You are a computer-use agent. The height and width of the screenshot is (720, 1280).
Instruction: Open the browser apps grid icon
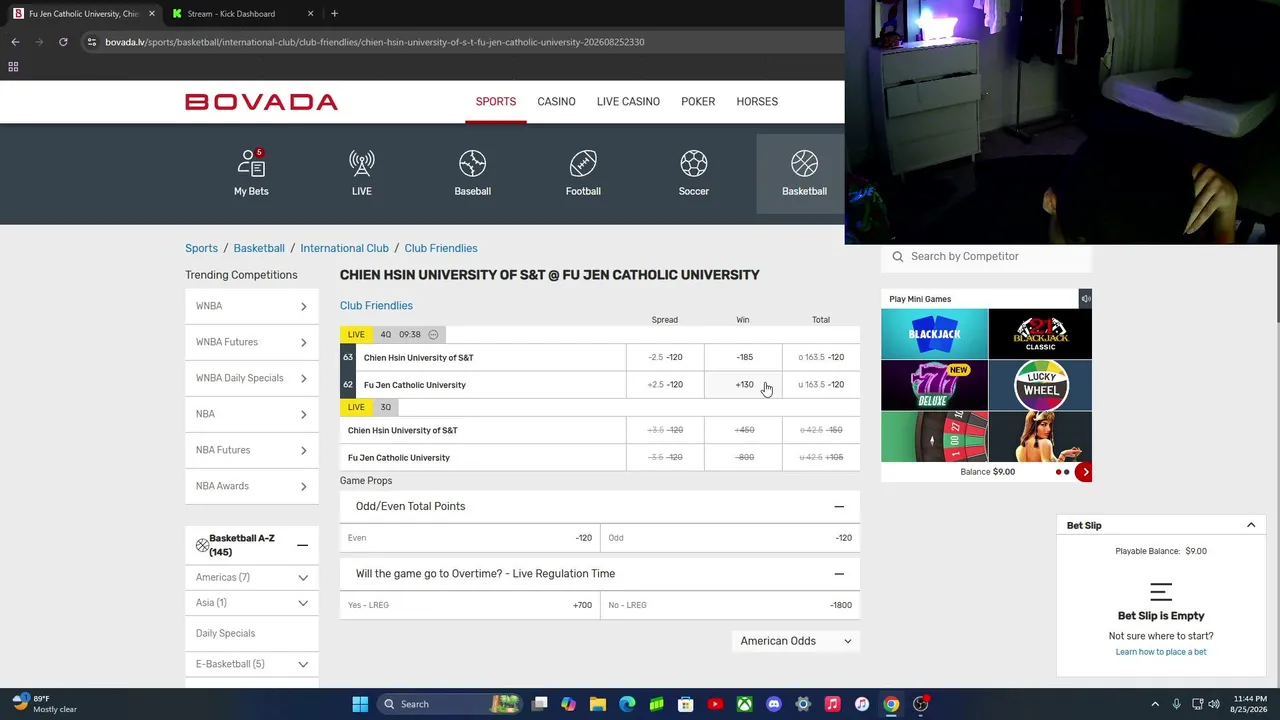click(x=13, y=67)
